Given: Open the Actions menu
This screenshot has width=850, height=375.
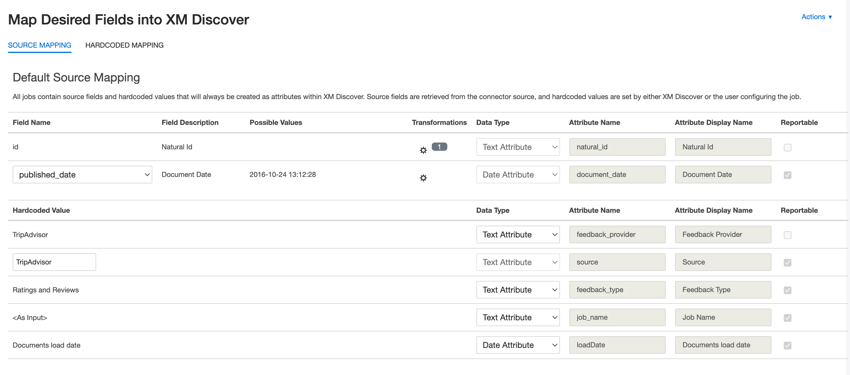Looking at the screenshot, I should click(816, 17).
